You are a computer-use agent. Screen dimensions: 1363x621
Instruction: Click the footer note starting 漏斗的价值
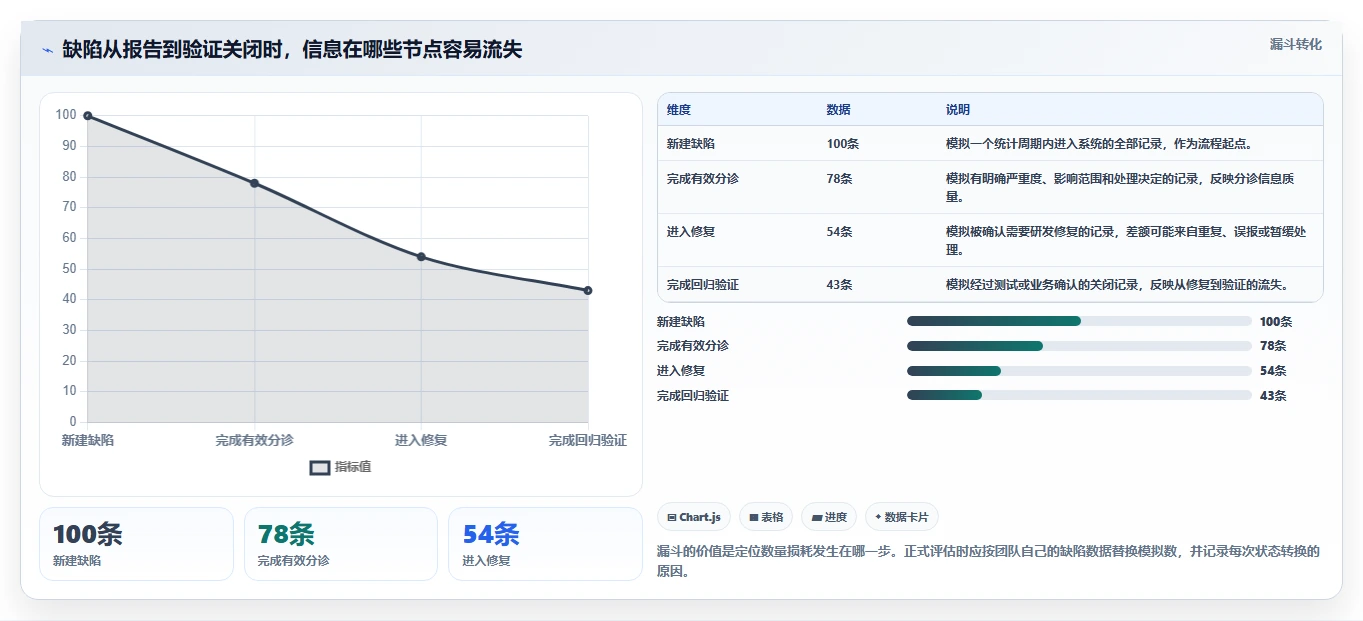pyautogui.click(x=989, y=562)
